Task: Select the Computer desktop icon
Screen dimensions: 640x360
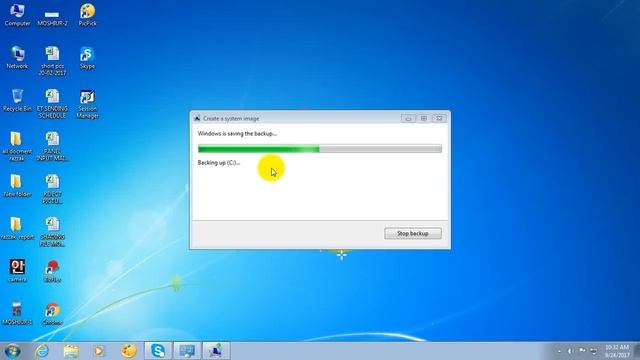Action: (17, 15)
